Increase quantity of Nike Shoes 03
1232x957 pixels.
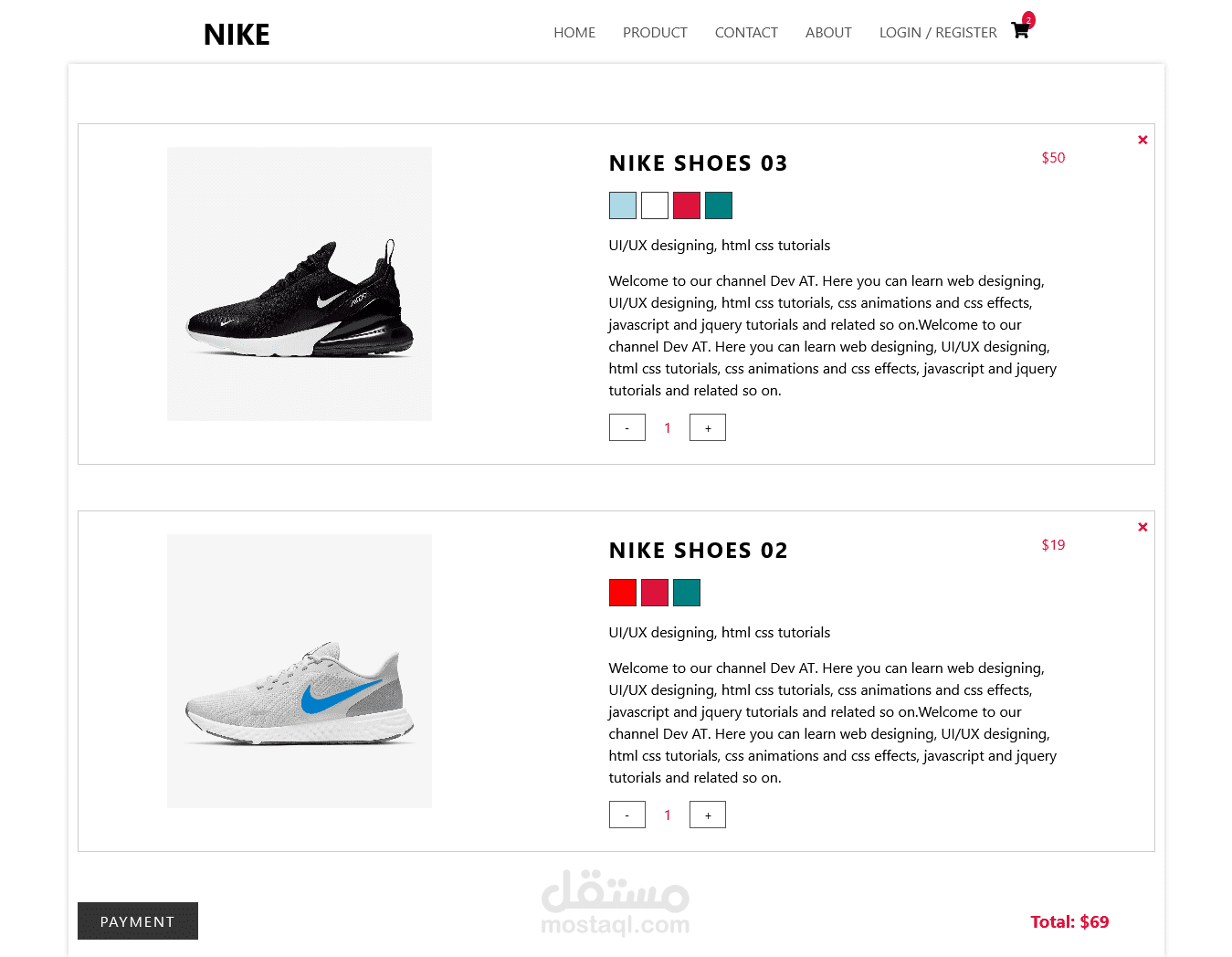click(708, 427)
